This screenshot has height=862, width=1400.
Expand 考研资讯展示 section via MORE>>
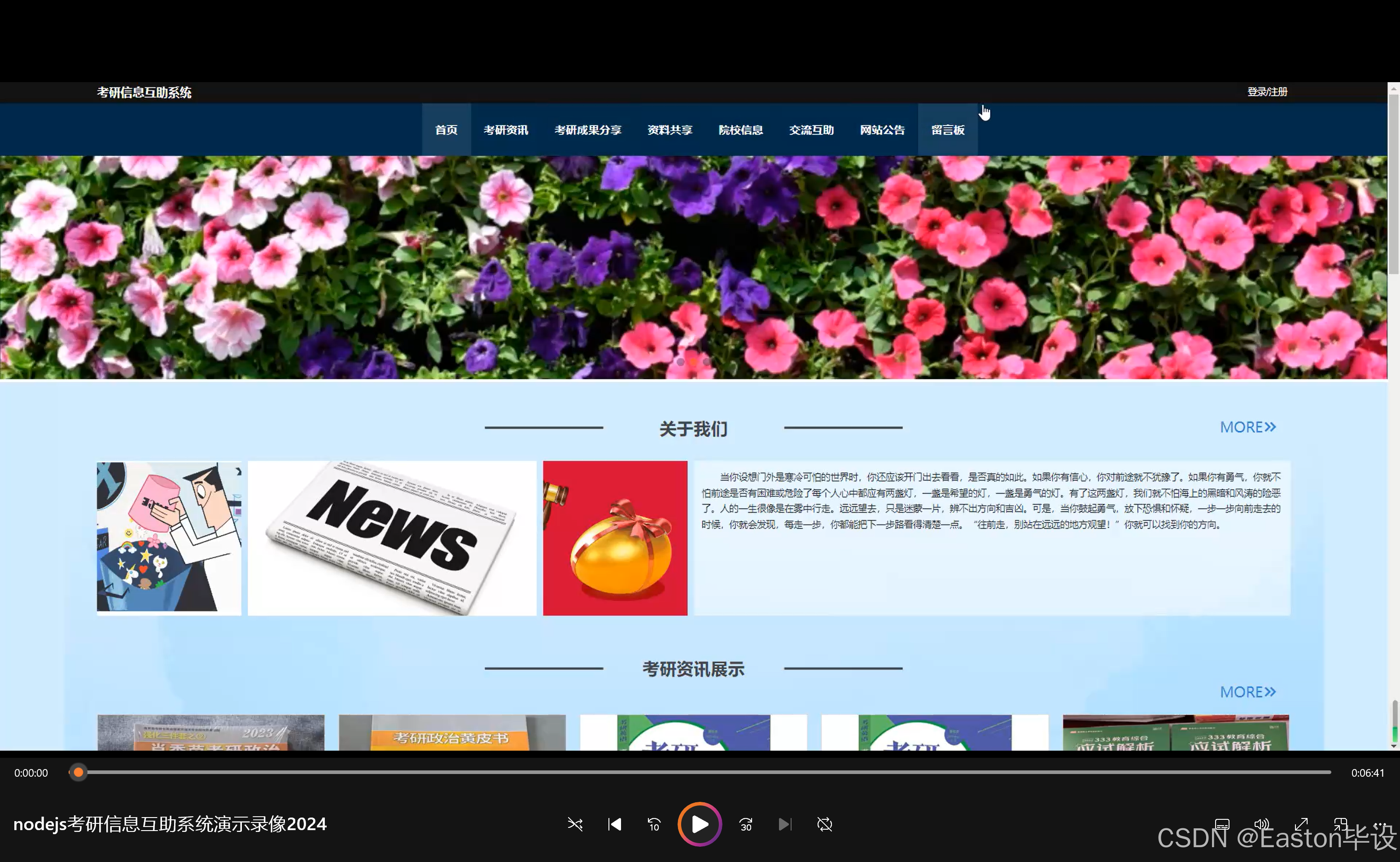tap(1248, 691)
